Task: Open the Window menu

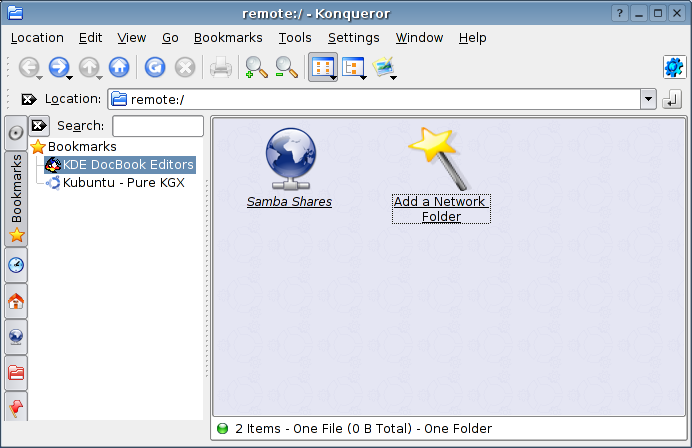Action: coord(419,38)
